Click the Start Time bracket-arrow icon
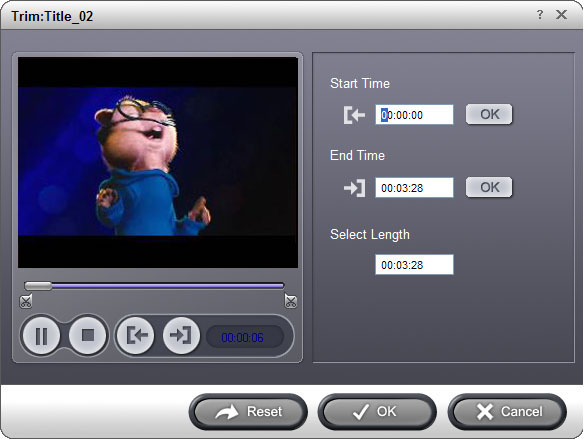This screenshot has height=439, width=584. pyautogui.click(x=354, y=115)
